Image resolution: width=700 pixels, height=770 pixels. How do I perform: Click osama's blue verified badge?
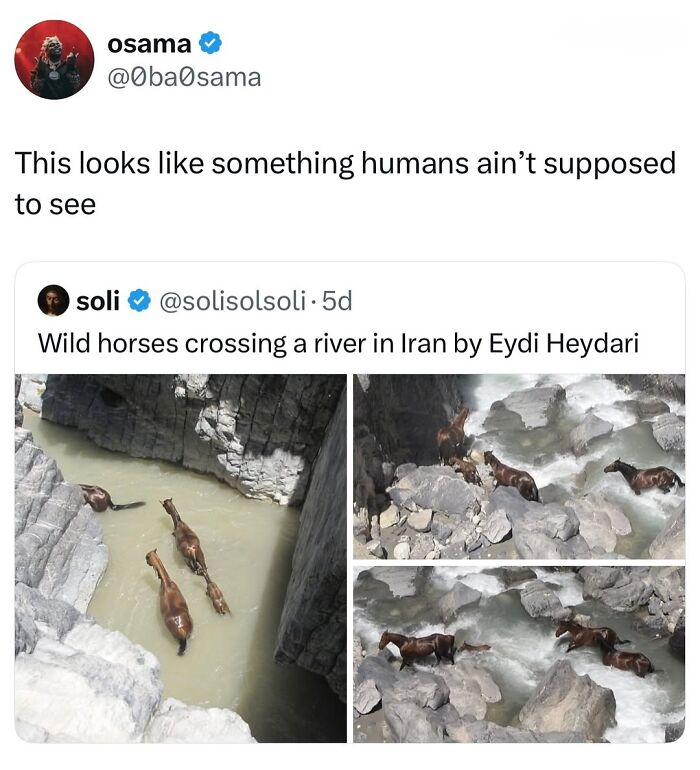point(211,43)
